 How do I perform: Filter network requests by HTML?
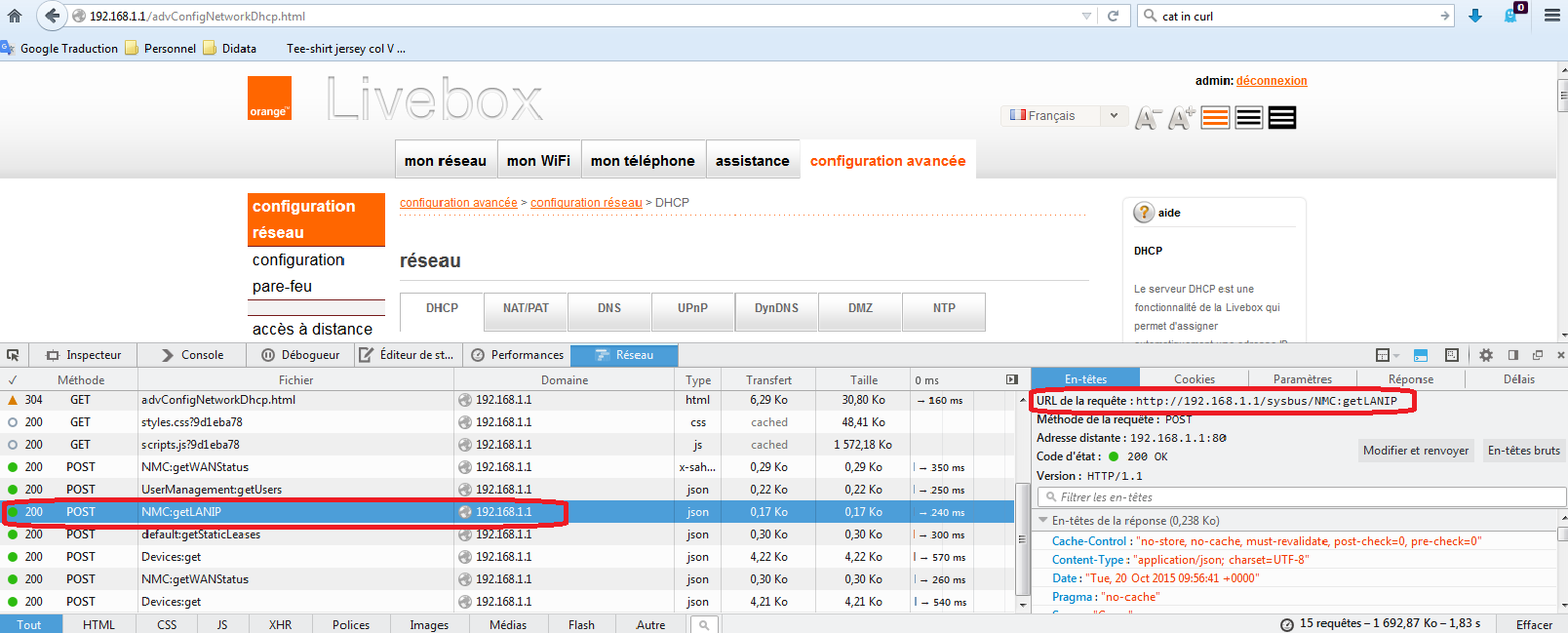pyautogui.click(x=98, y=624)
